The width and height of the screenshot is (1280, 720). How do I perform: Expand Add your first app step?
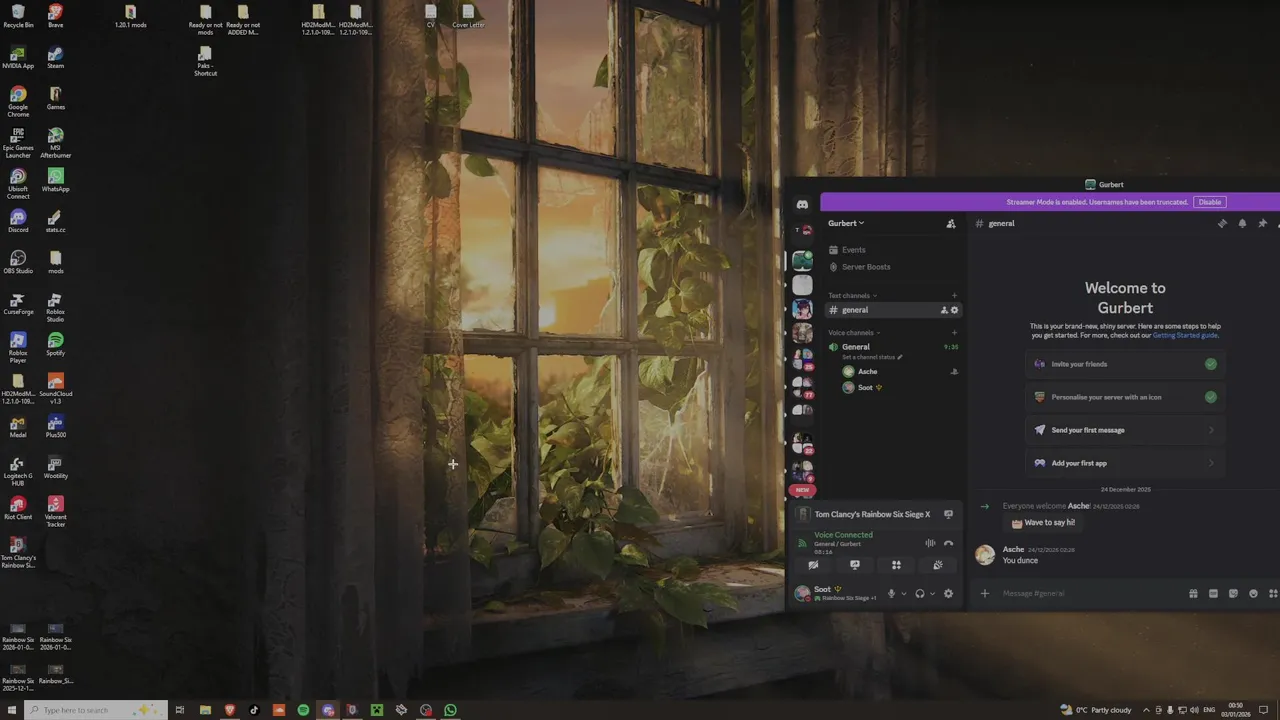(x=1125, y=463)
